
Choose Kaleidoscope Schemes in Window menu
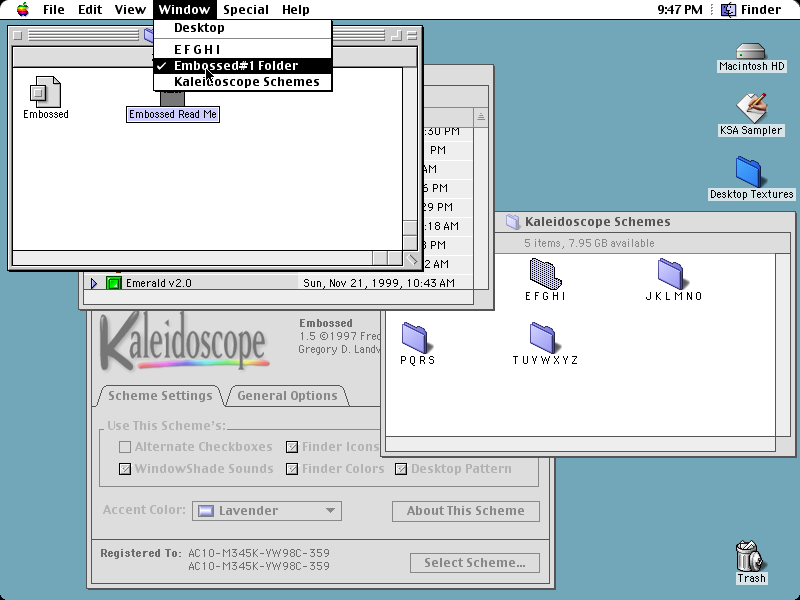point(243,82)
